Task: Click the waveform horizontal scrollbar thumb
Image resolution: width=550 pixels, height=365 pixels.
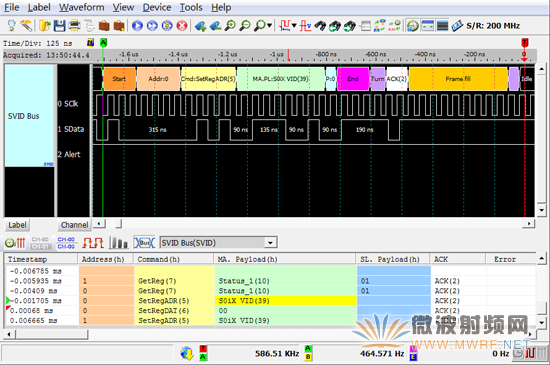Action: pos(119,223)
